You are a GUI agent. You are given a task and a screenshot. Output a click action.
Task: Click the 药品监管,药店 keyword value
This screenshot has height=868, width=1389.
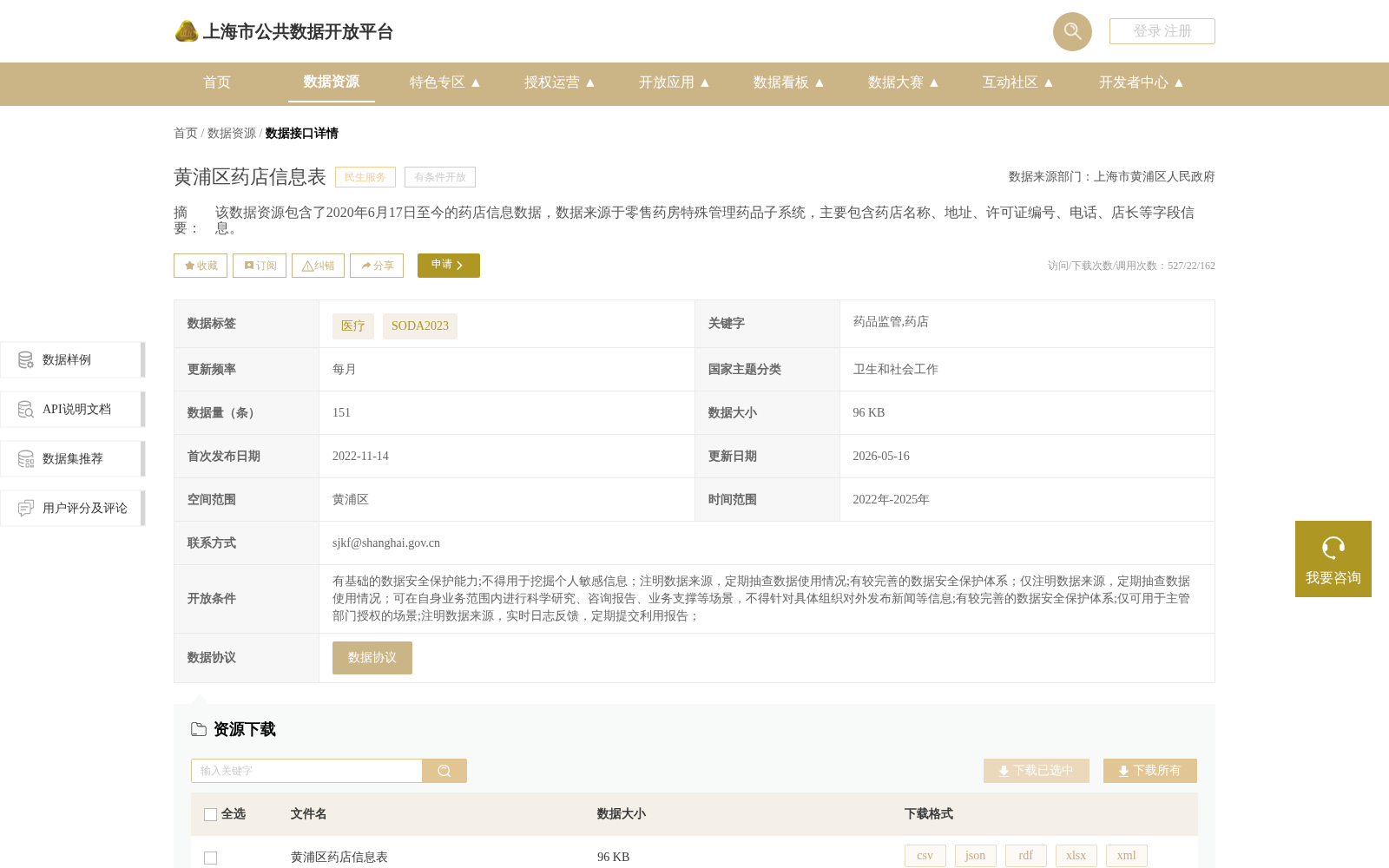coord(891,321)
